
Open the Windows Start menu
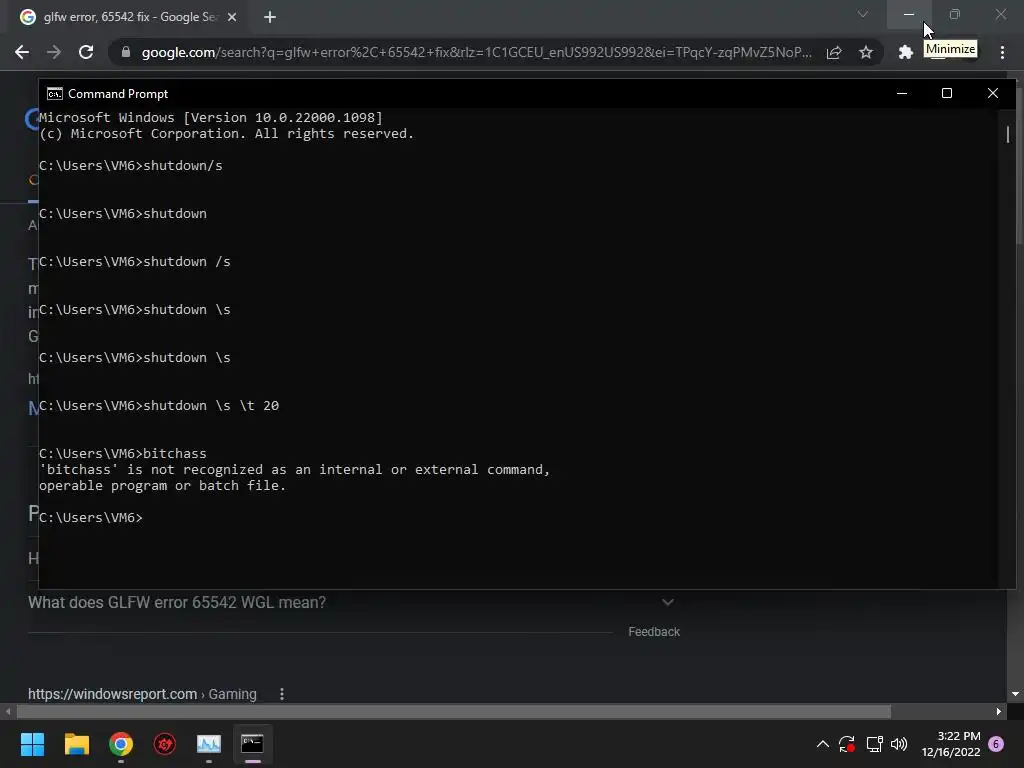pyautogui.click(x=32, y=744)
